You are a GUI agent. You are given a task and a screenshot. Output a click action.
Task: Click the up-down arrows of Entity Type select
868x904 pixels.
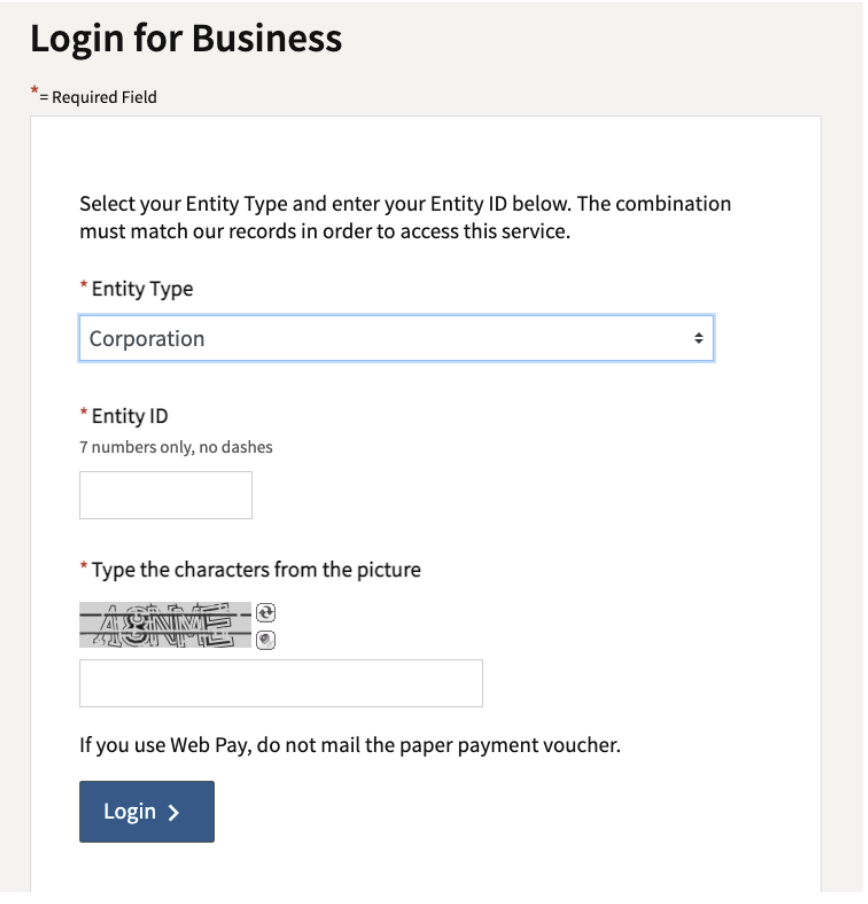[701, 340]
